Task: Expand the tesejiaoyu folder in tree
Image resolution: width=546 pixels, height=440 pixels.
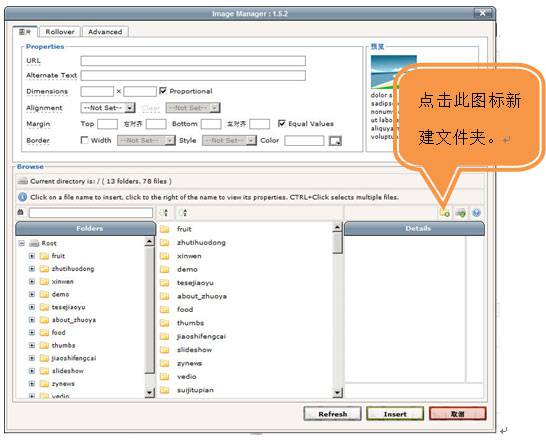Action: [32, 307]
